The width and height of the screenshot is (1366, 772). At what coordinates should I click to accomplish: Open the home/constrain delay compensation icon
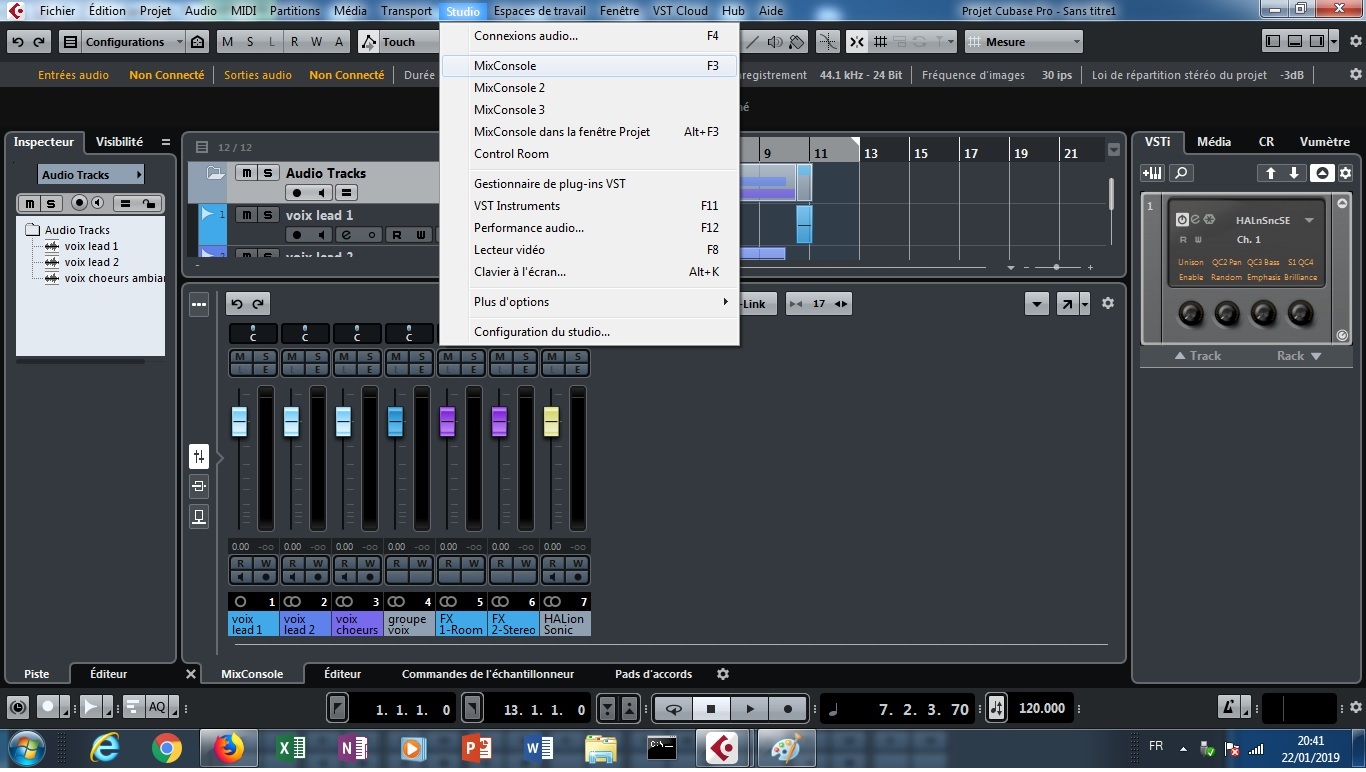pos(198,42)
